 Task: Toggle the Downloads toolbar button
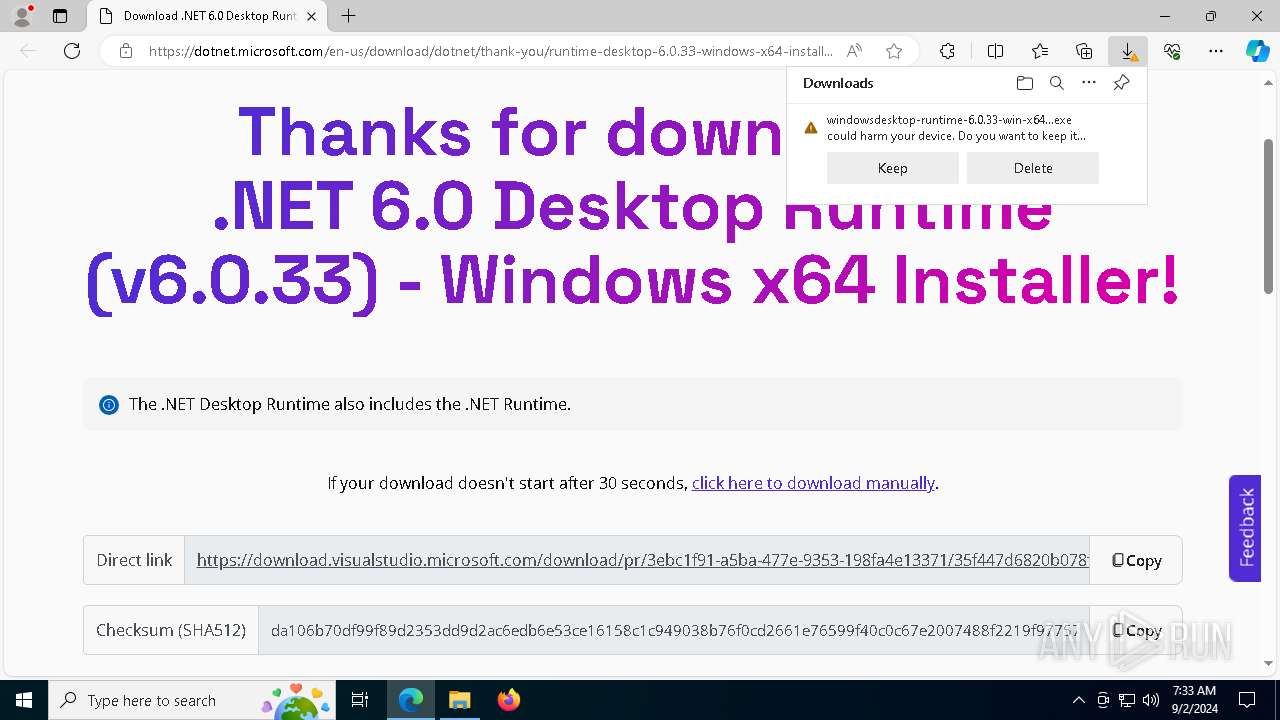coord(1128,51)
